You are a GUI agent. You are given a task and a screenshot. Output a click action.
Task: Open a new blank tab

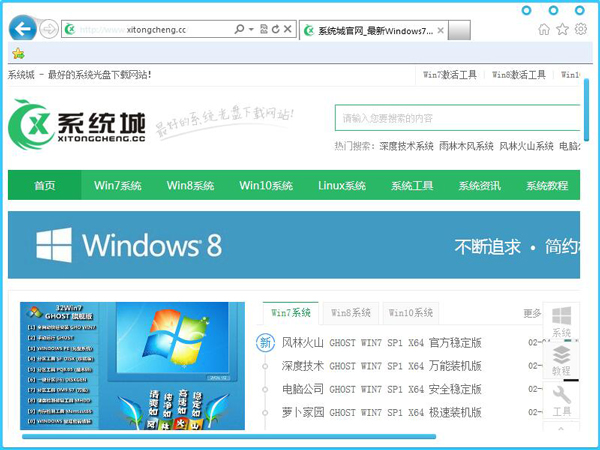click(459, 30)
